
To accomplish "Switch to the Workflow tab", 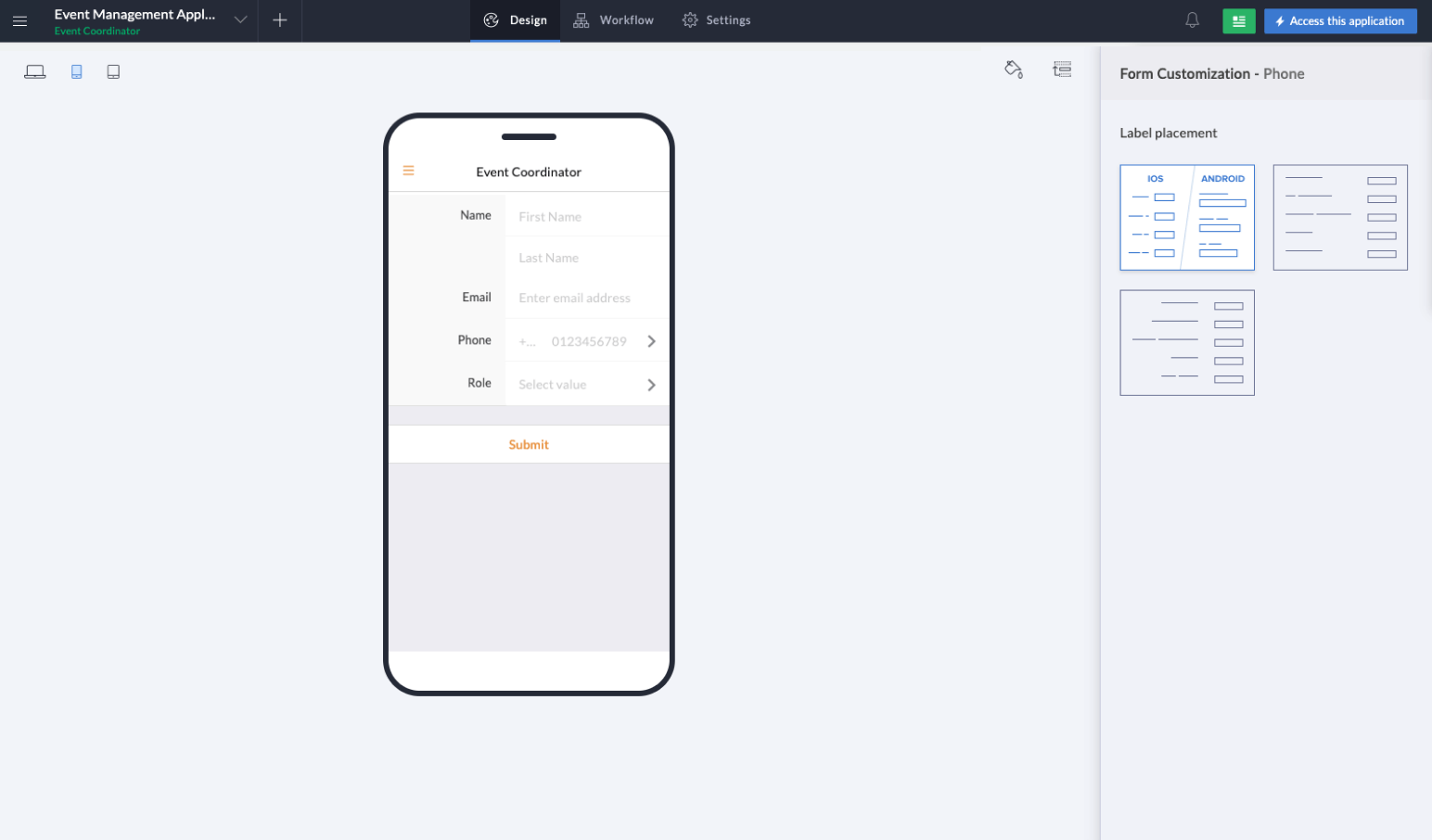I will click(x=613, y=19).
